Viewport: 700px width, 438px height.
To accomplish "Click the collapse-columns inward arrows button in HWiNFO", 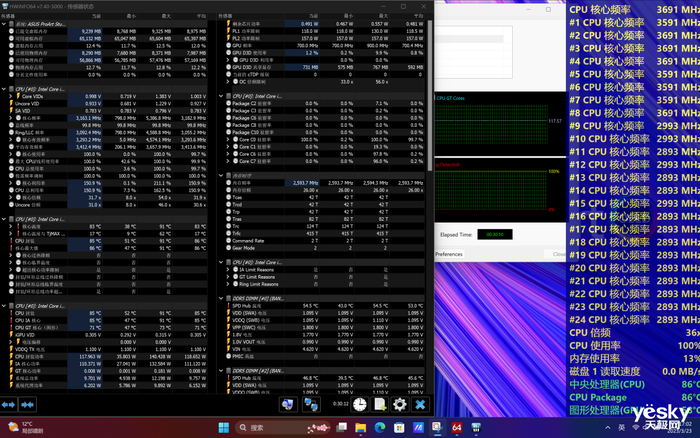I will [27, 405].
